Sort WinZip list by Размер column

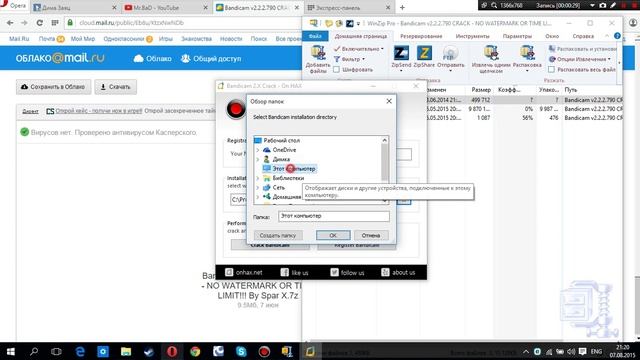(x=480, y=90)
